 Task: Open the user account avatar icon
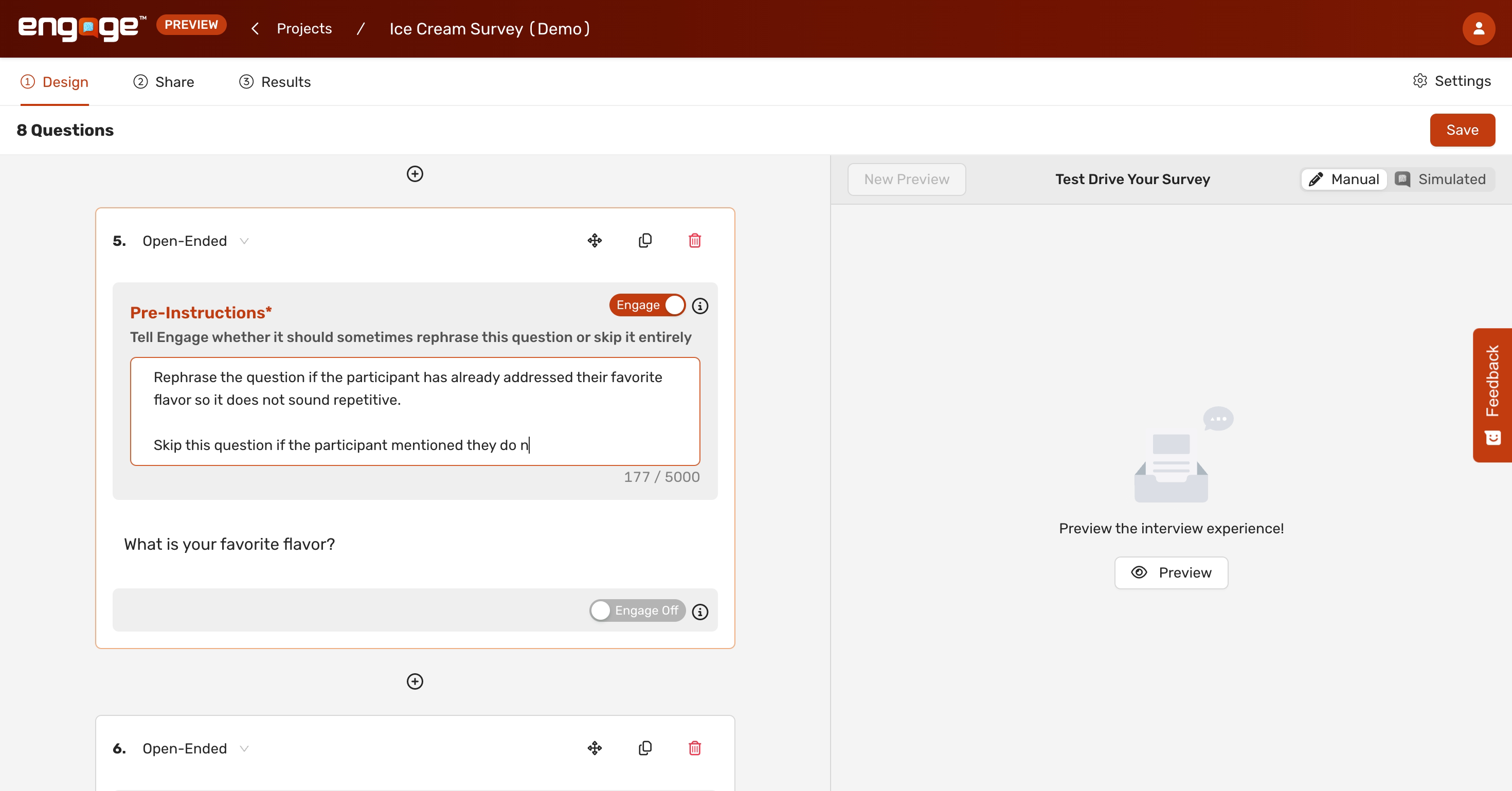pos(1478,29)
